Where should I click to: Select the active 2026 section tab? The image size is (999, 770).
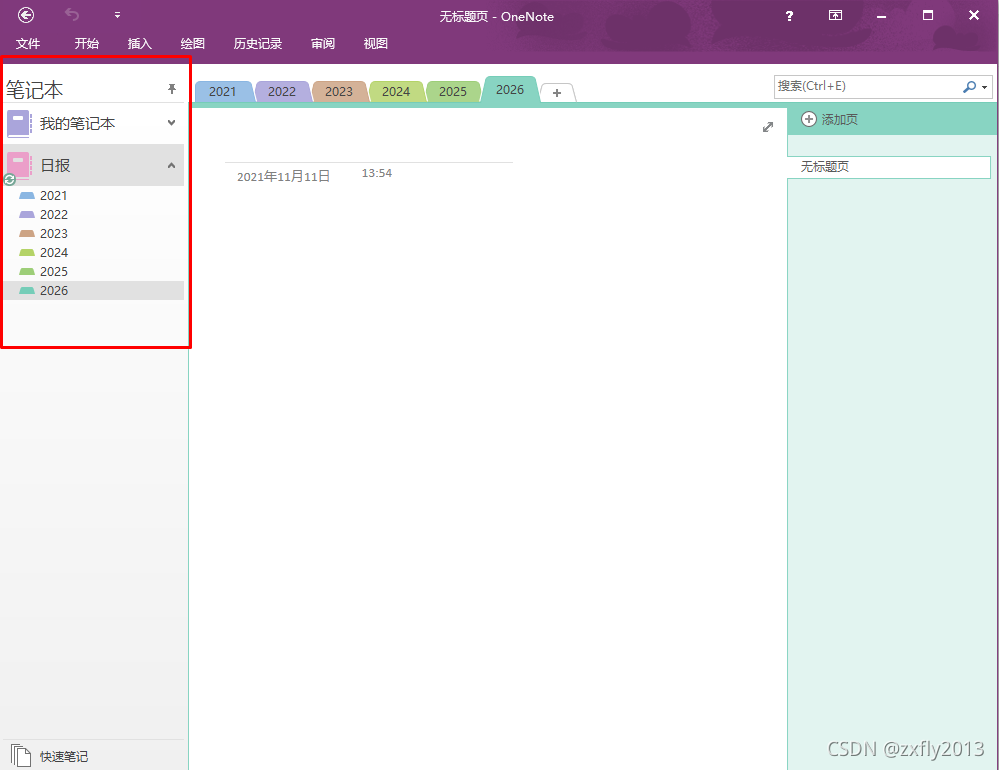click(x=510, y=90)
